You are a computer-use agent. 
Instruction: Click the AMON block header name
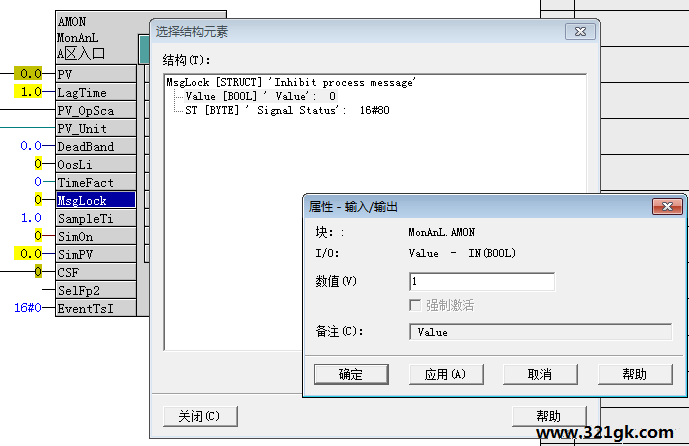pos(72,22)
